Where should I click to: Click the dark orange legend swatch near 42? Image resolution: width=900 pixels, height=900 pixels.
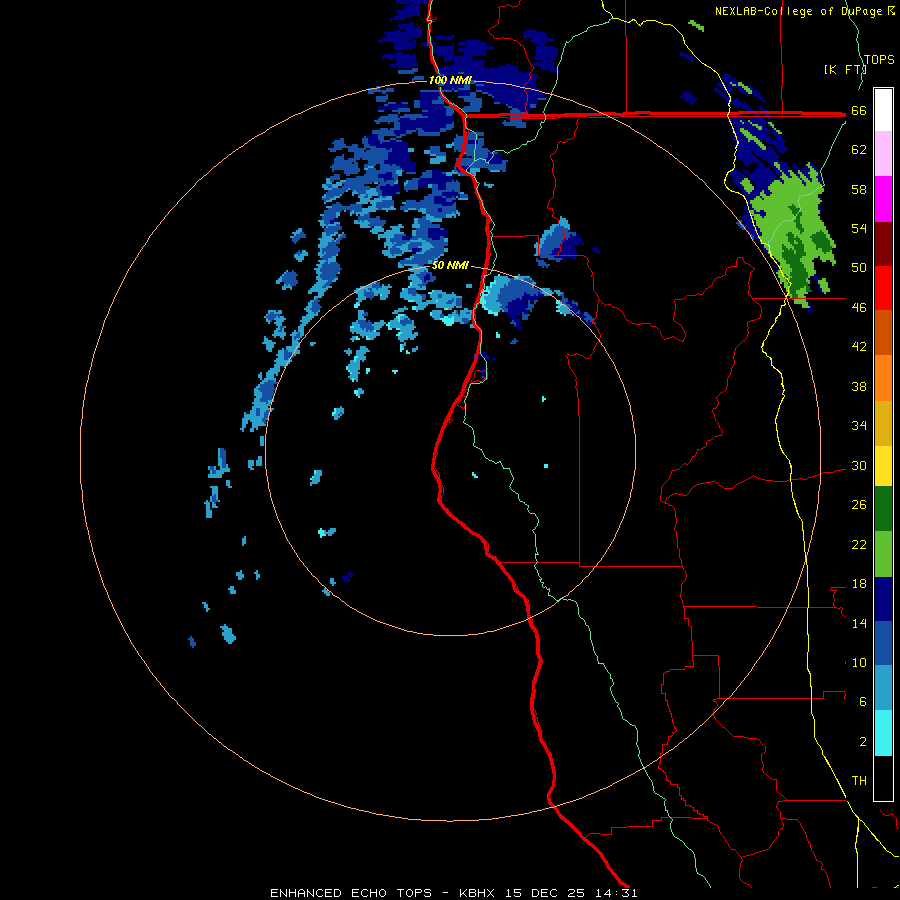pos(883,332)
